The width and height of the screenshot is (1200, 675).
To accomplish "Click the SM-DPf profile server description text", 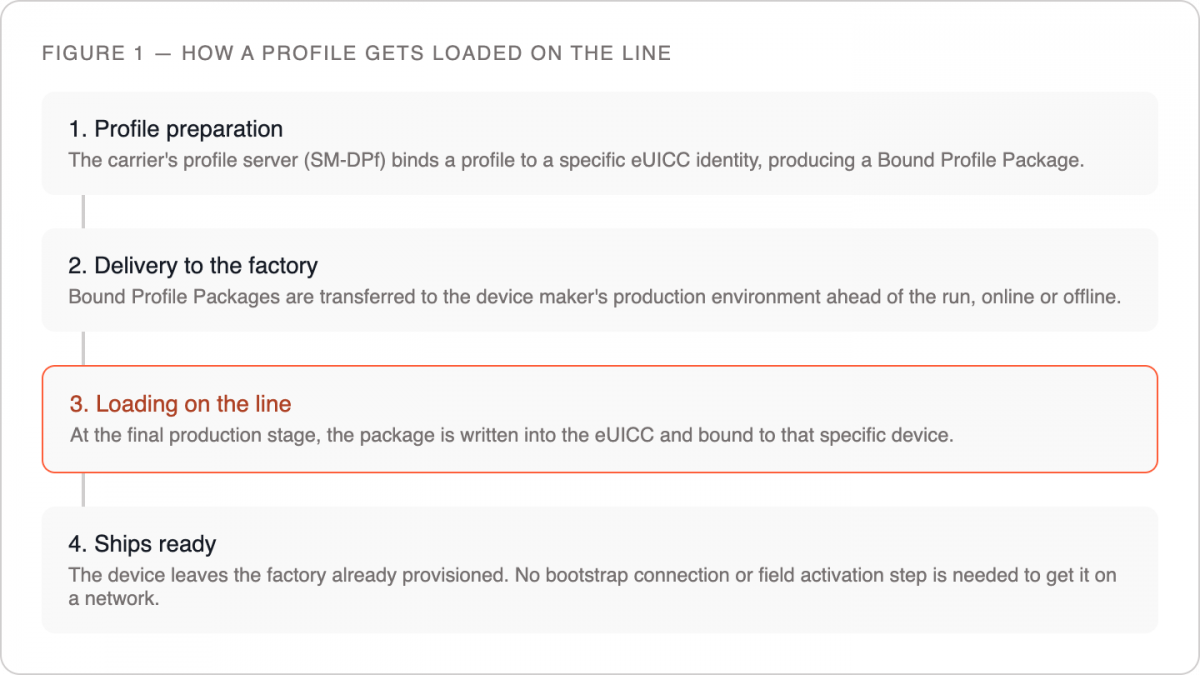I will 576,160.
